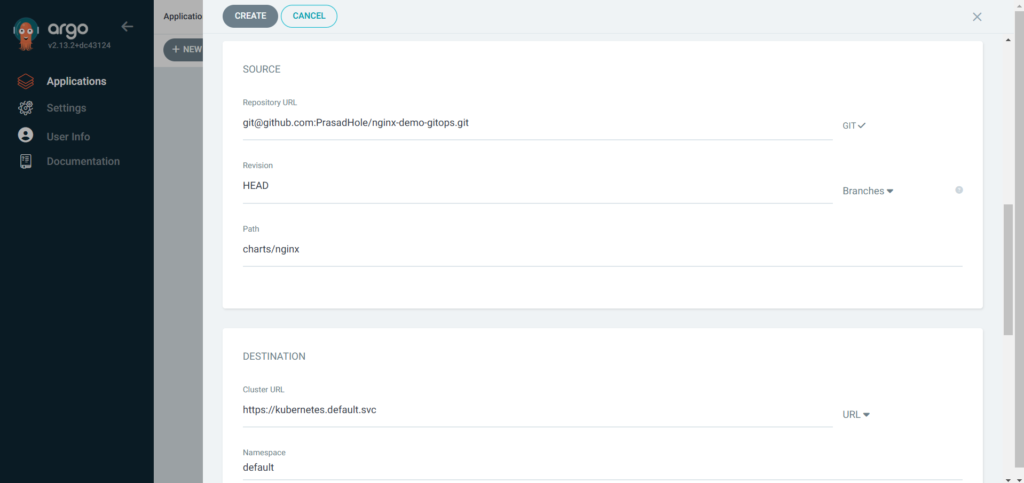1024x483 pixels.
Task: Click the CREATE button
Action: (x=250, y=16)
